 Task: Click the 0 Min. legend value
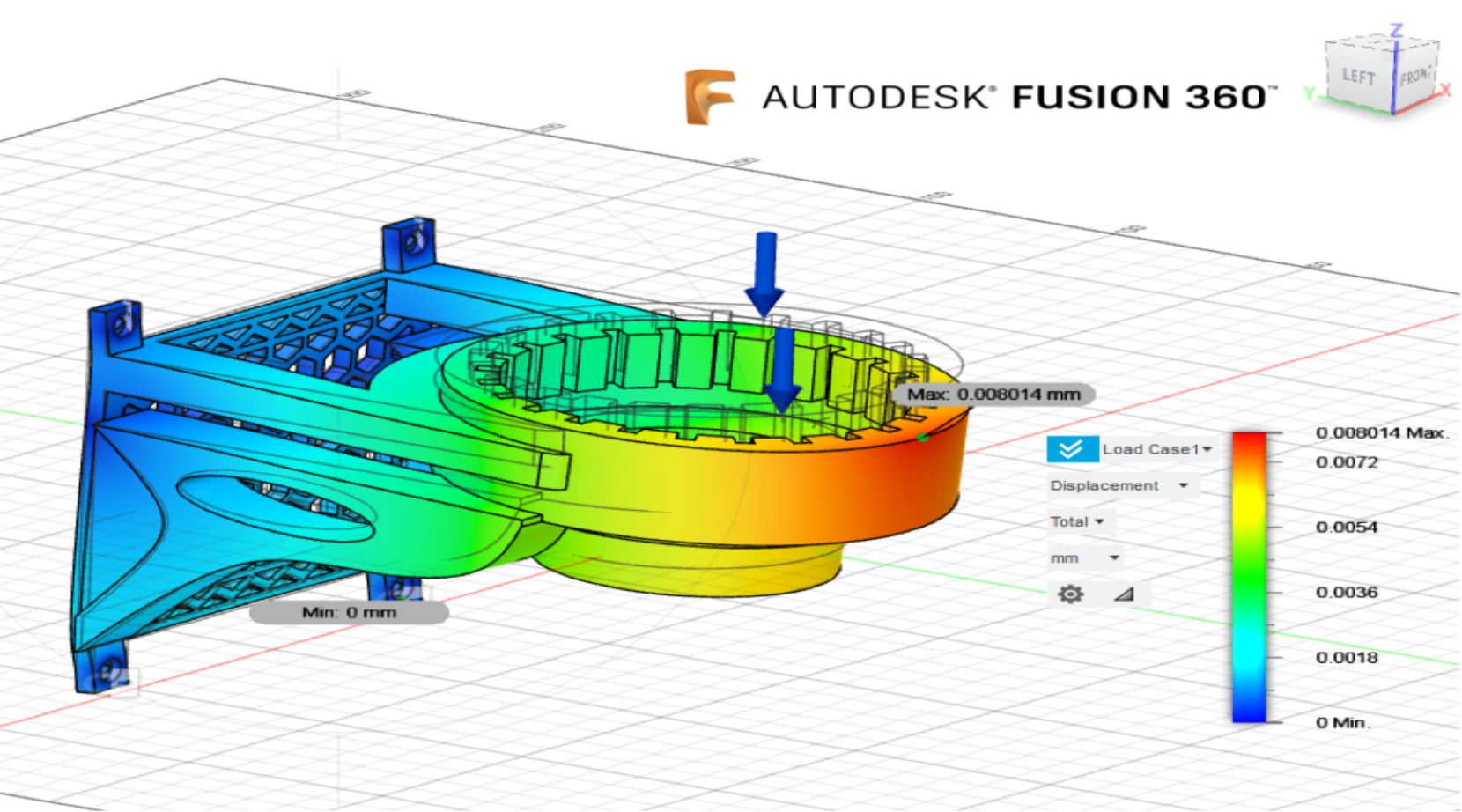(x=1343, y=722)
